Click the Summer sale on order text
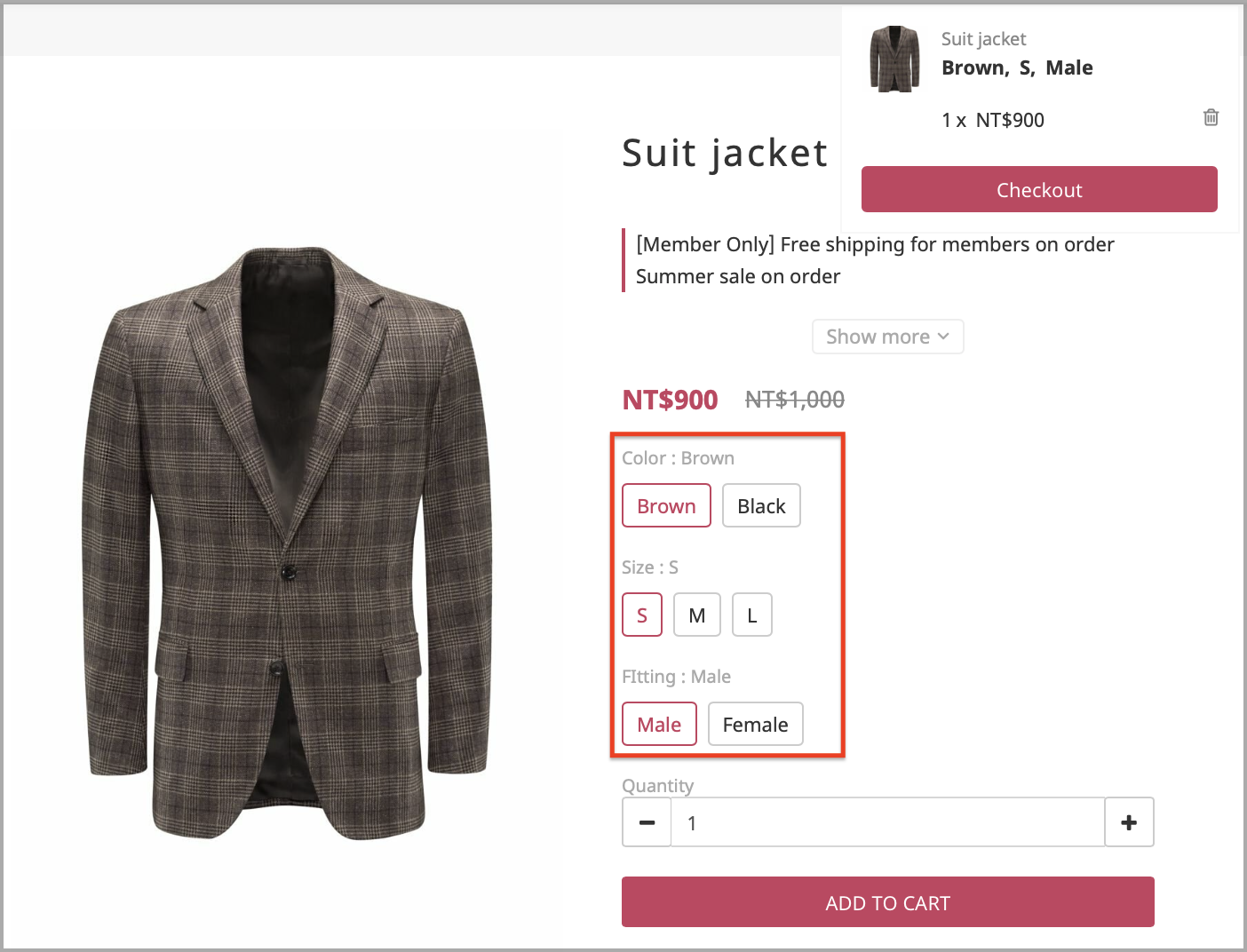Screen dimensions: 1247x952 click(x=738, y=276)
